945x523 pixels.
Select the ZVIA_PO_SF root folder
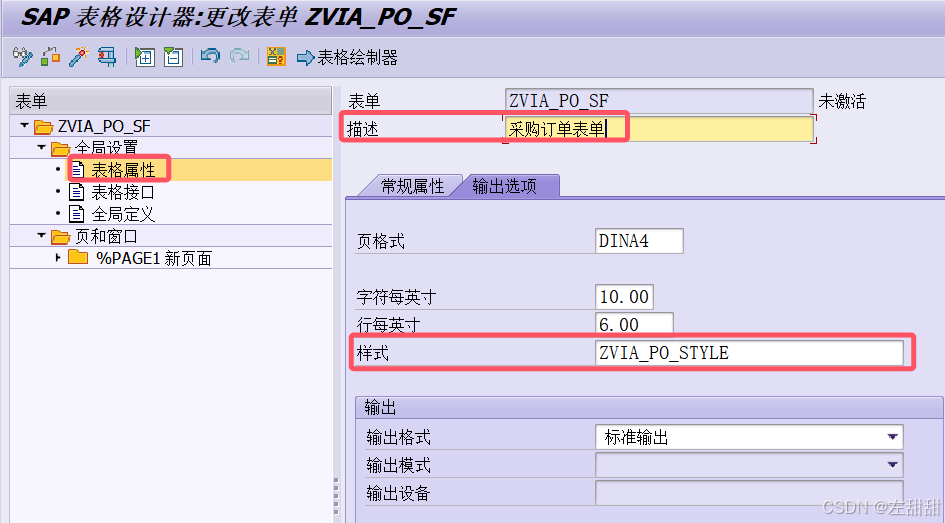click(x=104, y=126)
